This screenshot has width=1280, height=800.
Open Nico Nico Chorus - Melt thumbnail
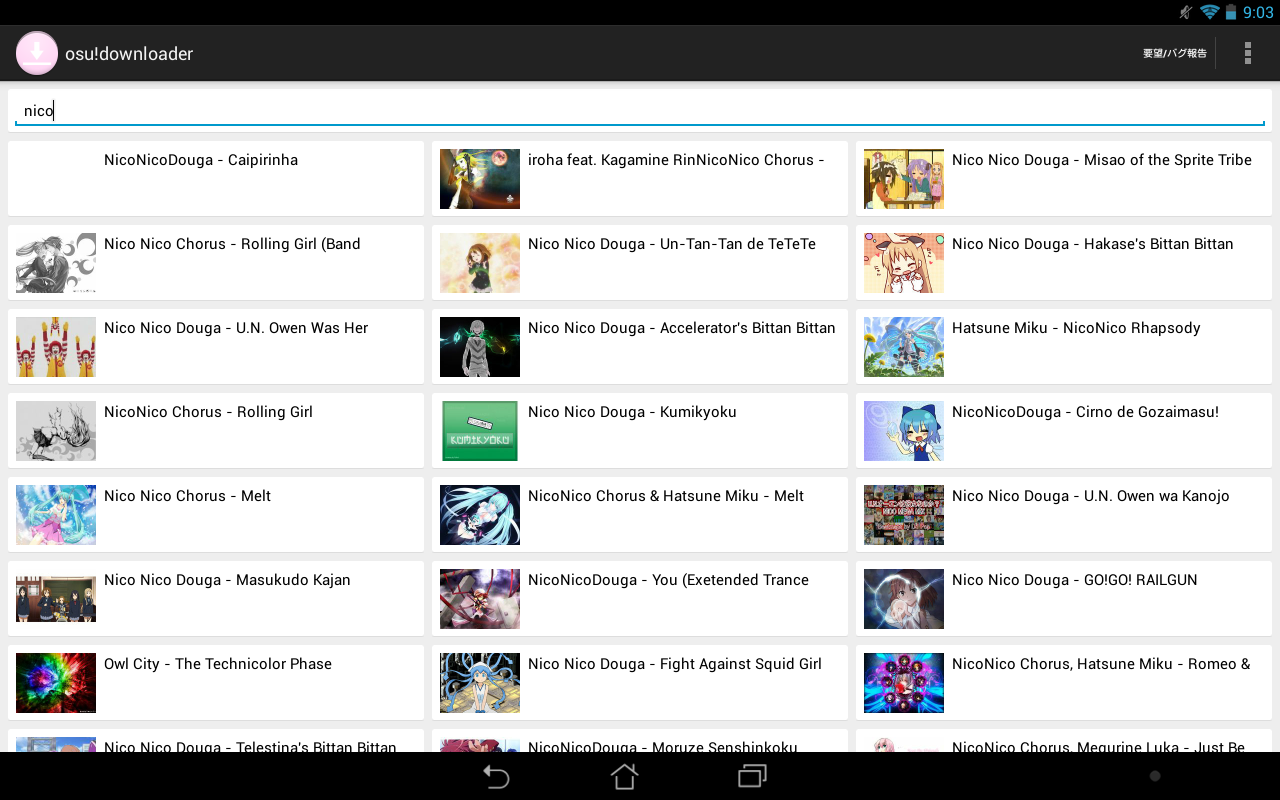click(56, 515)
